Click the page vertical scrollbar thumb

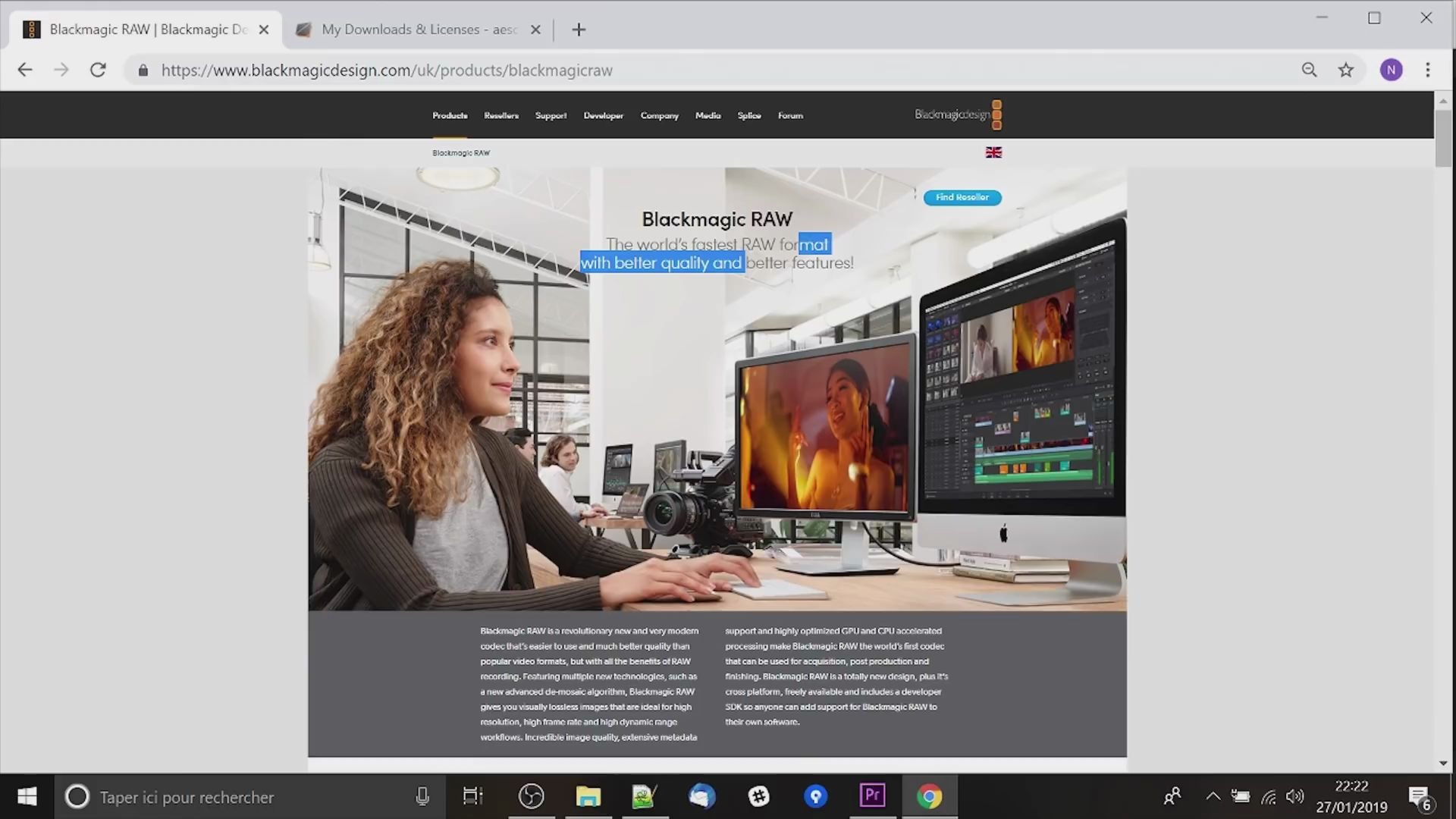point(1443,138)
